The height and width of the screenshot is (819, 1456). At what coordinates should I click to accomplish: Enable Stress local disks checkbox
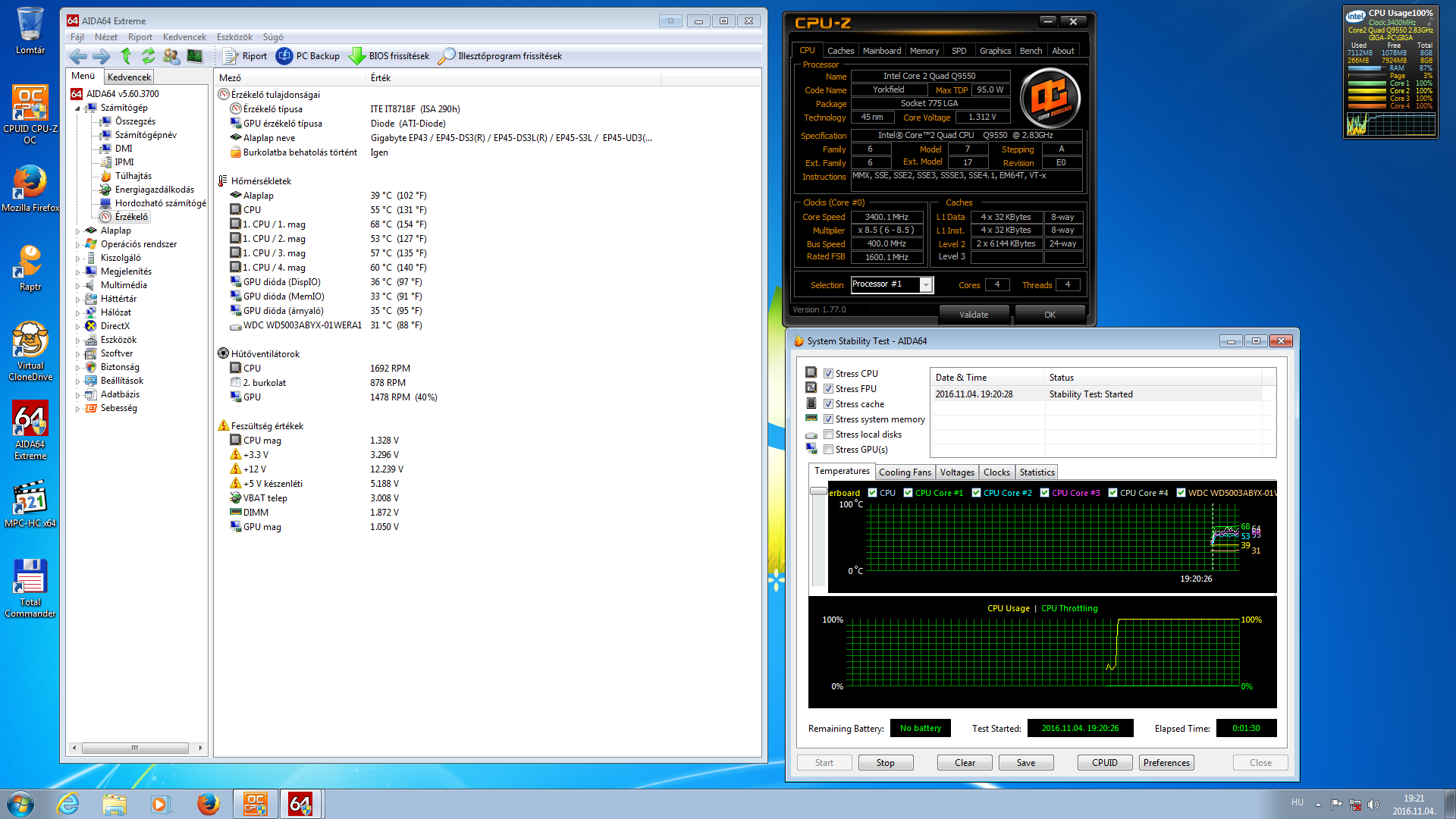click(829, 435)
